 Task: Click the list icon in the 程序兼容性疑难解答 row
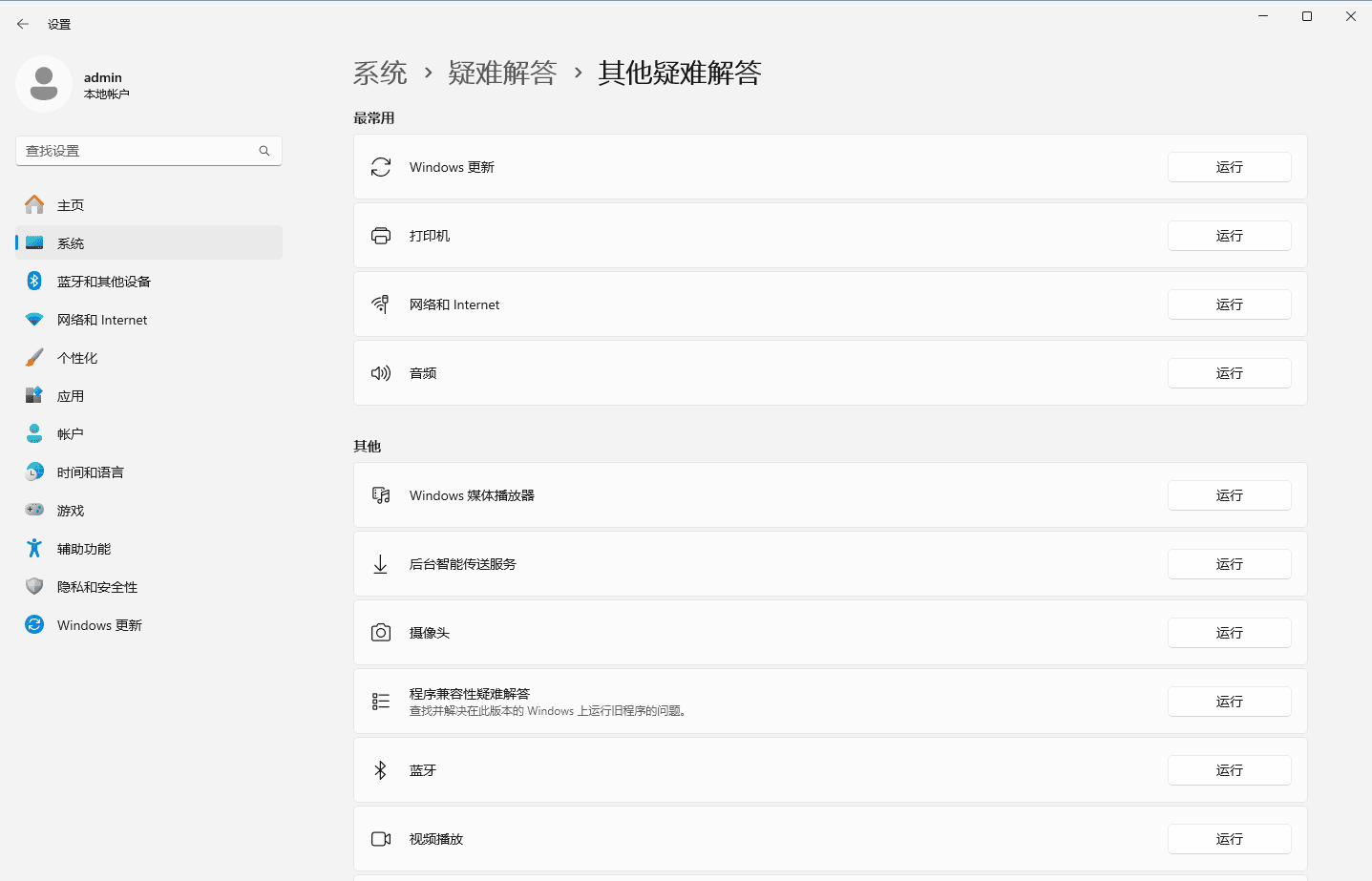381,702
